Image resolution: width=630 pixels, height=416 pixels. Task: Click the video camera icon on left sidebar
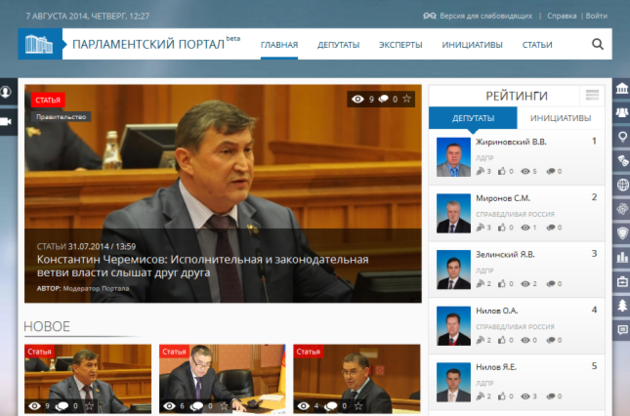pyautogui.click(x=6, y=121)
